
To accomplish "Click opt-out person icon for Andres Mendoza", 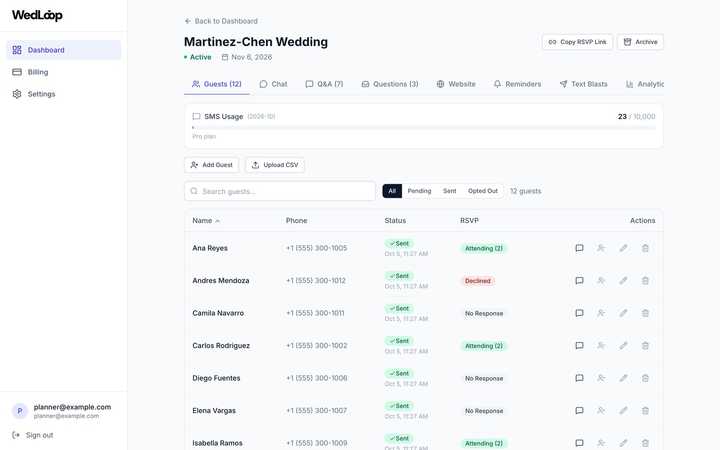I will [601, 281].
